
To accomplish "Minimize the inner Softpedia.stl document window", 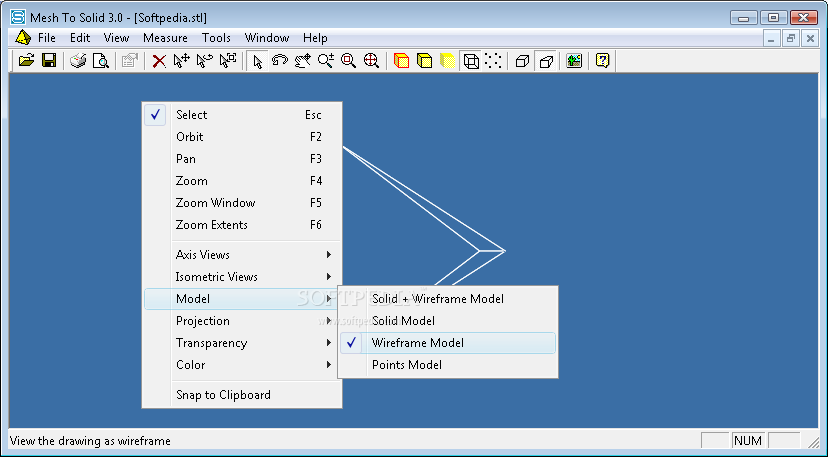I will click(772, 38).
